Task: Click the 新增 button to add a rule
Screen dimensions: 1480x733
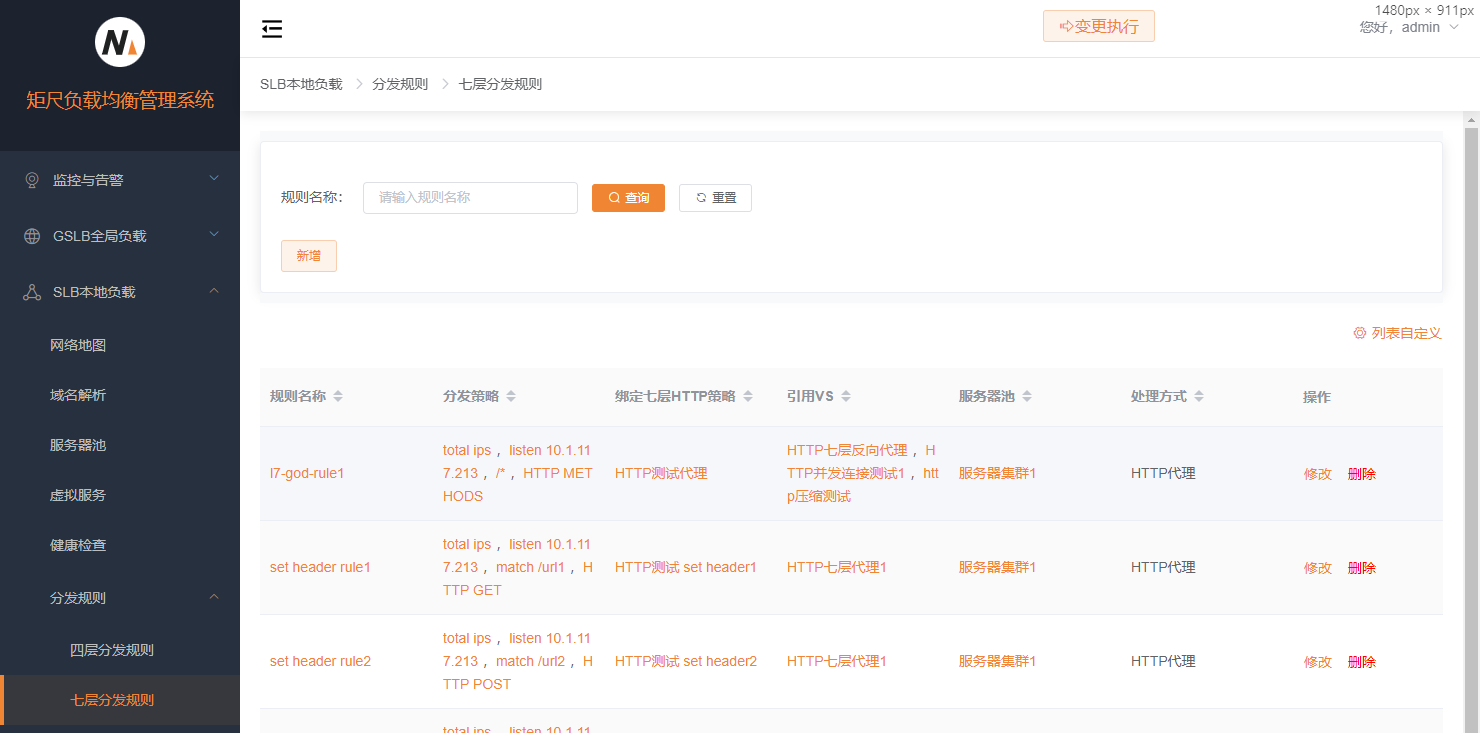Action: 308,256
